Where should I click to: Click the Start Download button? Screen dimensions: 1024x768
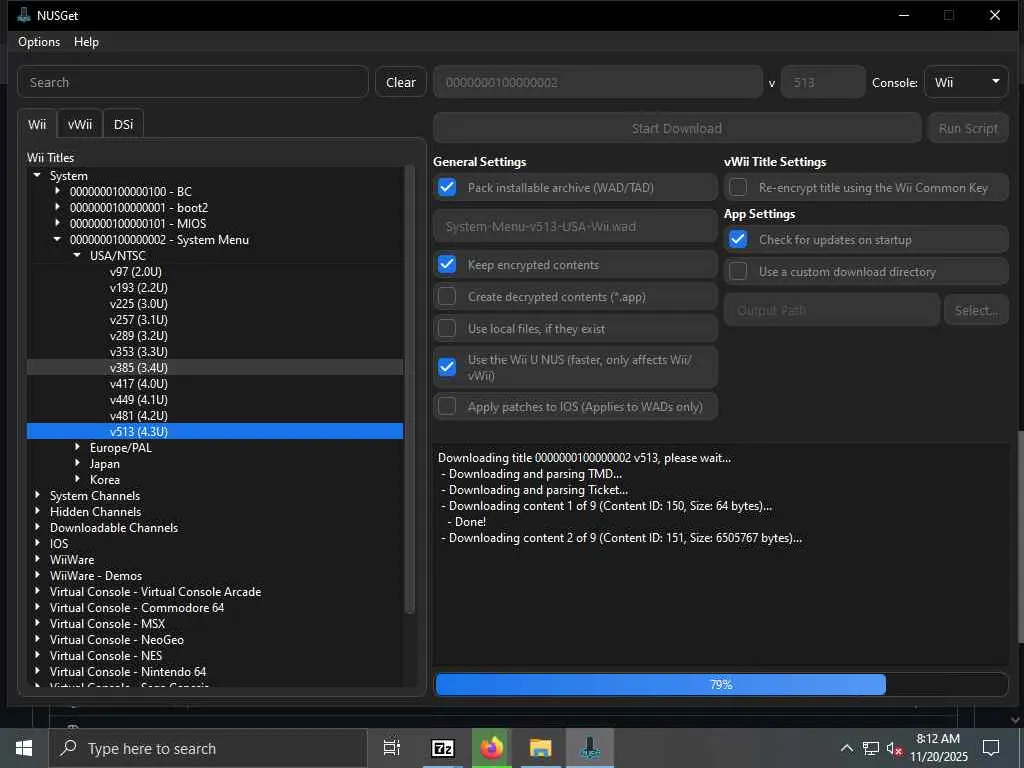point(677,128)
